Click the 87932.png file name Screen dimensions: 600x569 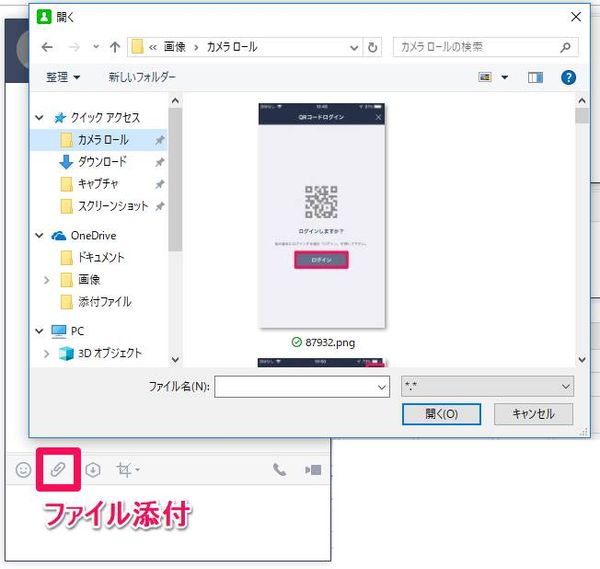coord(330,342)
